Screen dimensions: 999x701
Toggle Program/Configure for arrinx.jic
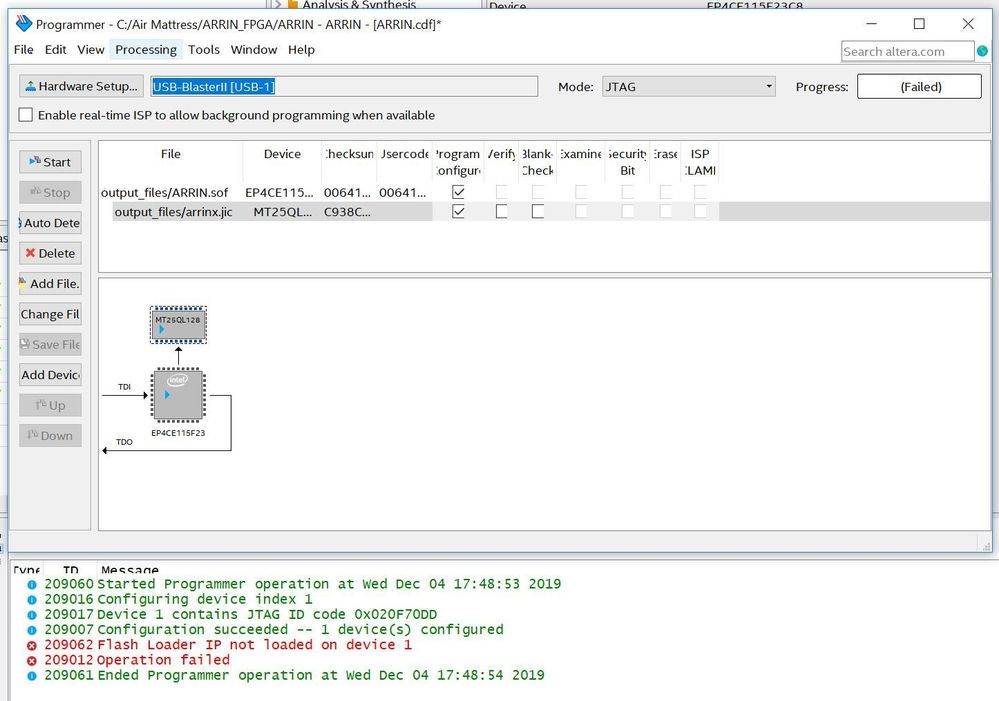point(458,212)
